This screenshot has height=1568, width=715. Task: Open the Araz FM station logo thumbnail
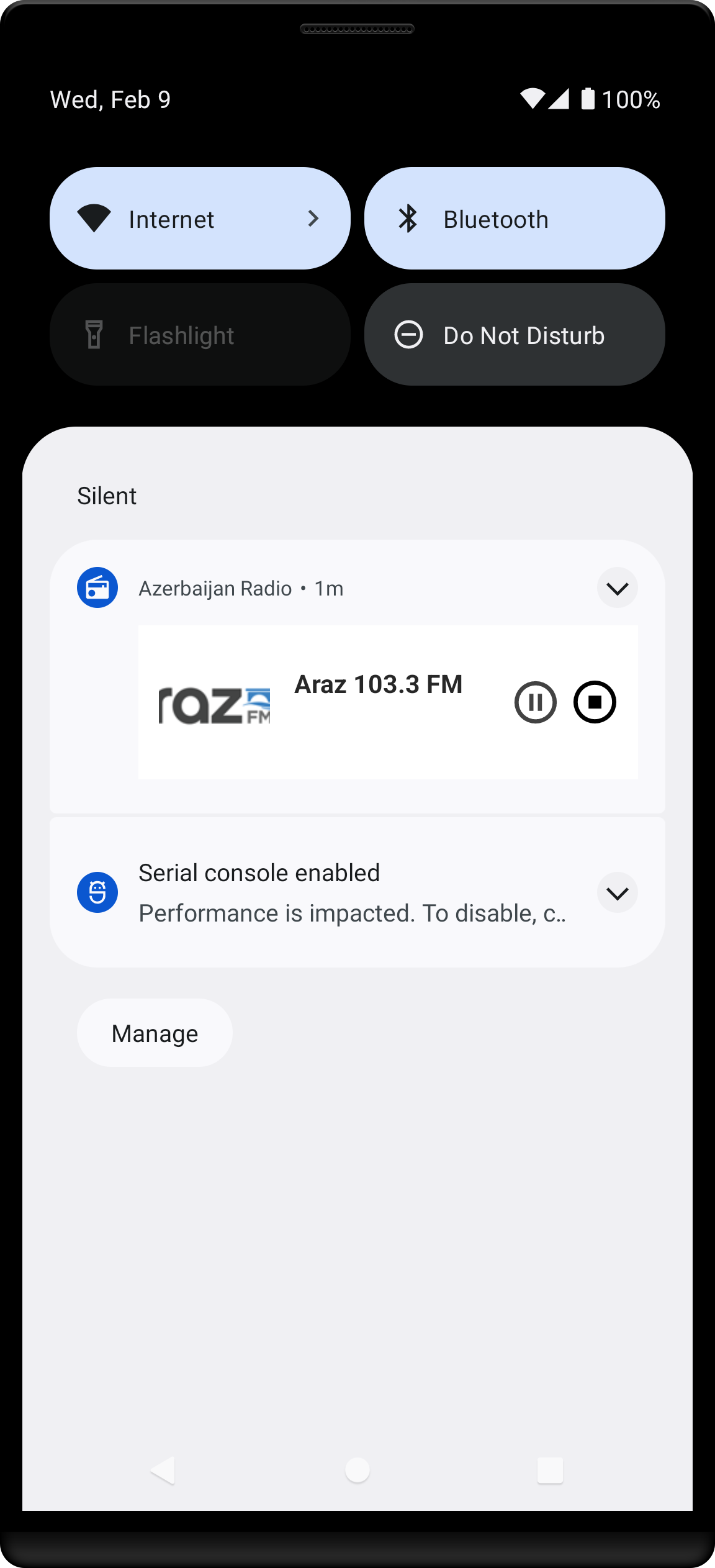point(215,706)
